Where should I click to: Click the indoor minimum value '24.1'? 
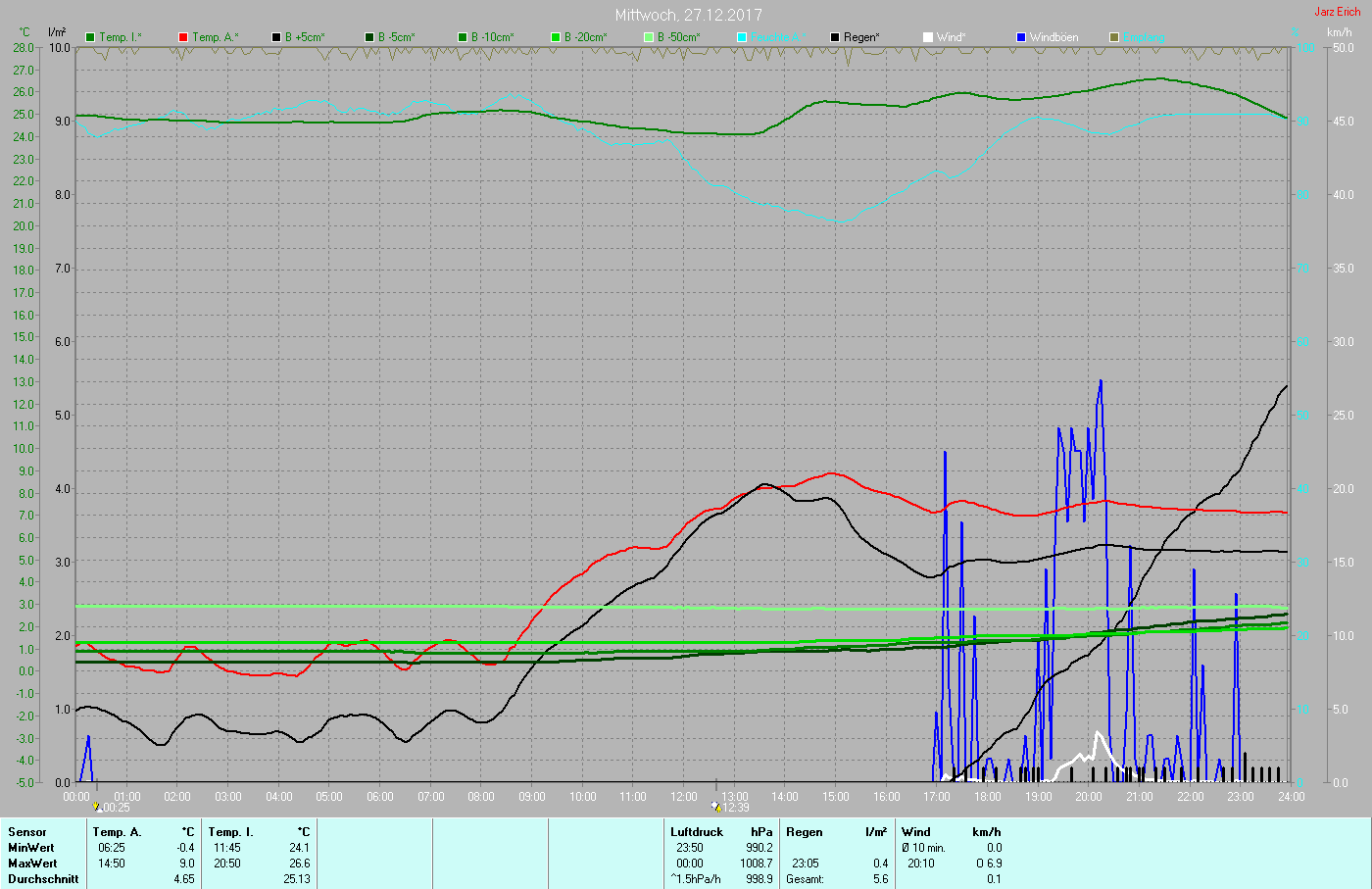[300, 848]
